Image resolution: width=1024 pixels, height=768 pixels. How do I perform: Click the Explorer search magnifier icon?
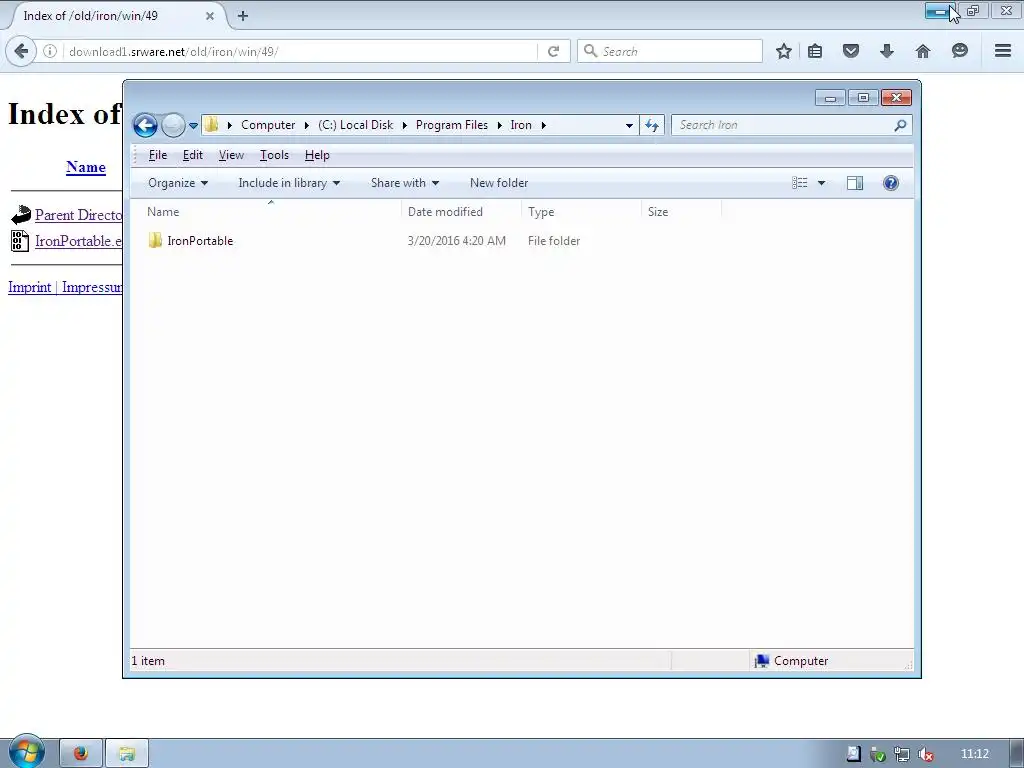point(900,125)
